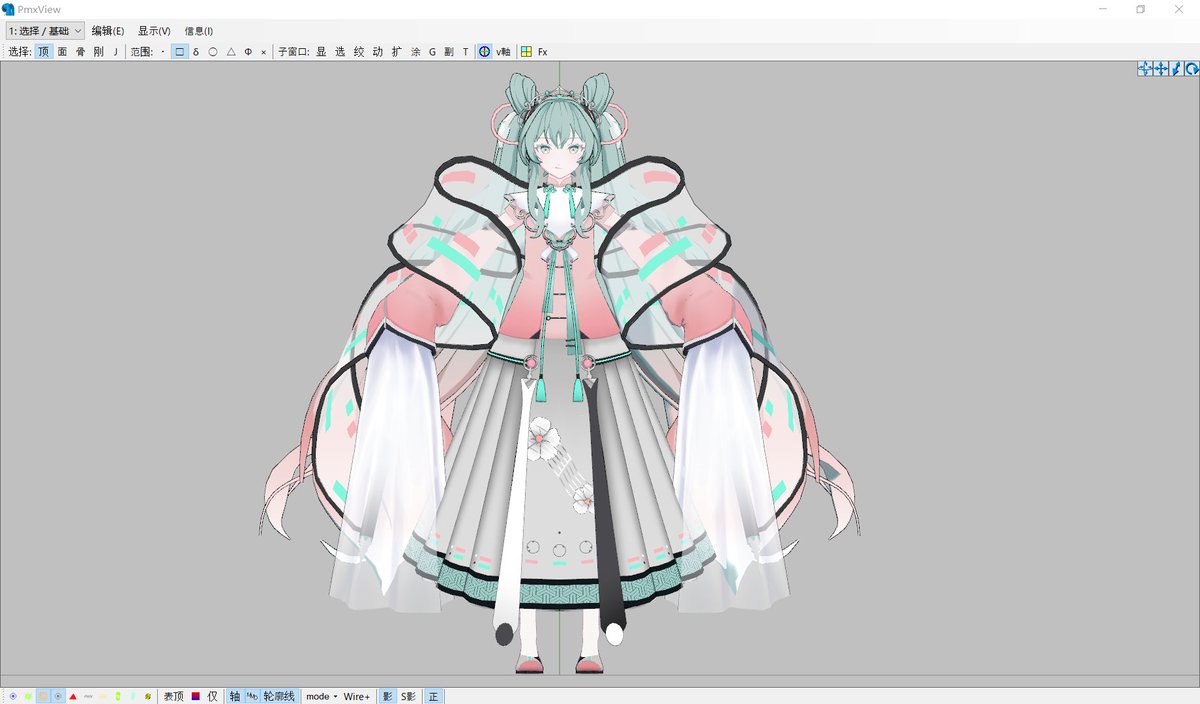1200x704 pixels.
Task: Toggle the small axis-label icon beside 轴
Action: click(x=252, y=696)
